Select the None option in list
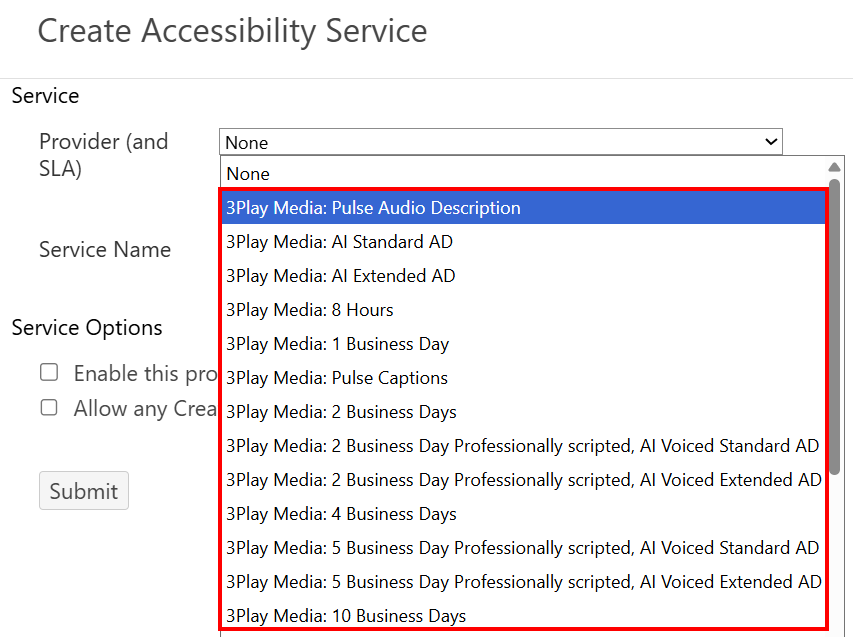 tap(523, 174)
